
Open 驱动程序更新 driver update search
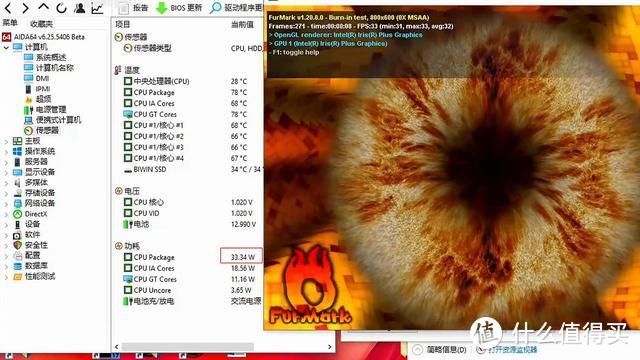click(x=236, y=8)
